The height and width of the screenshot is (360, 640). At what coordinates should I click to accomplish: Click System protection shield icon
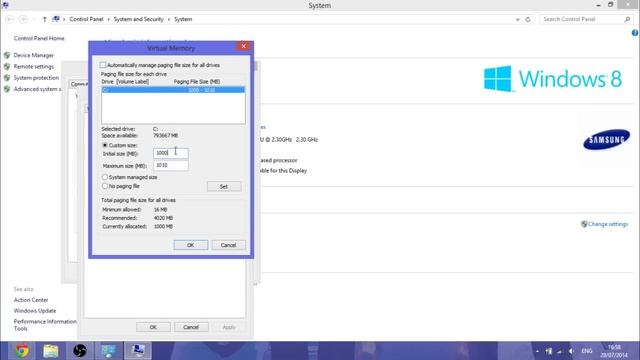pos(7,78)
